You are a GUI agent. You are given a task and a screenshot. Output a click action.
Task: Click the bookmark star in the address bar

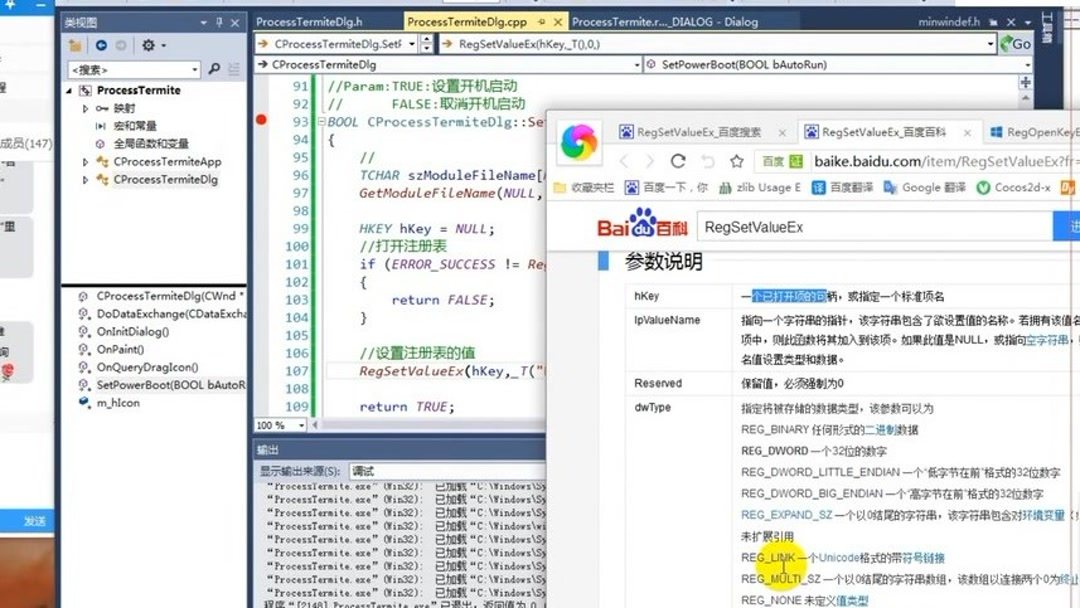[x=735, y=160]
